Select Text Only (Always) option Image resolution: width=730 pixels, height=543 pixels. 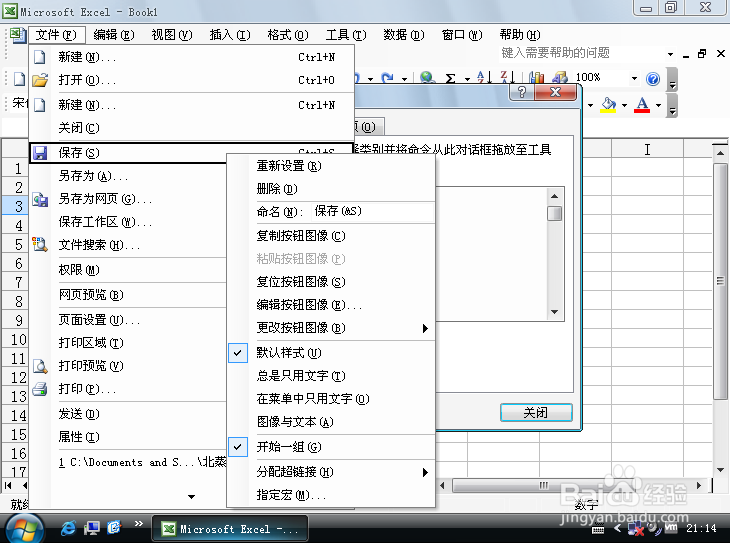click(x=332, y=376)
